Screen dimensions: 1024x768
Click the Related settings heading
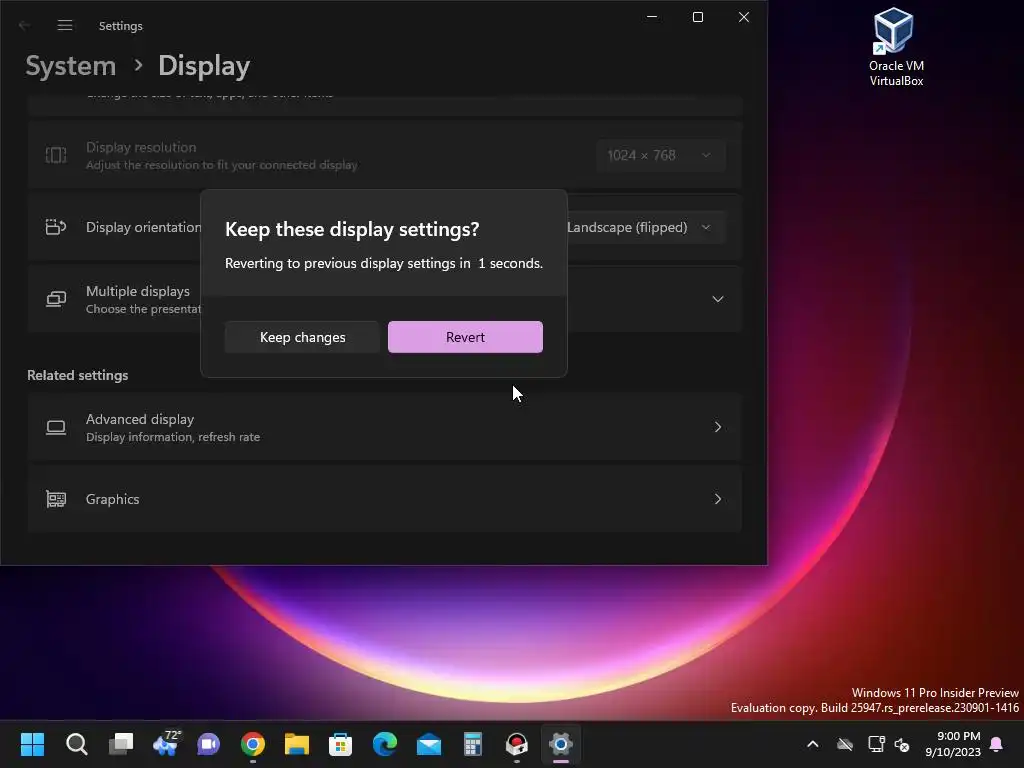tap(78, 376)
